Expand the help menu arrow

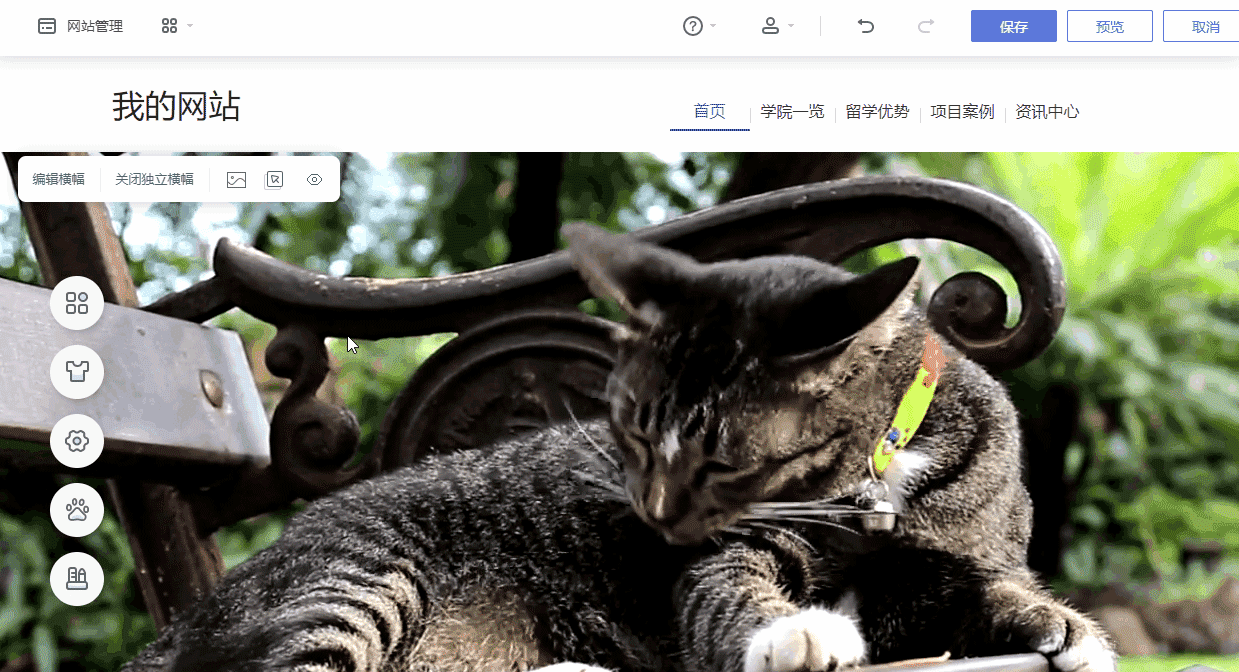click(x=713, y=26)
